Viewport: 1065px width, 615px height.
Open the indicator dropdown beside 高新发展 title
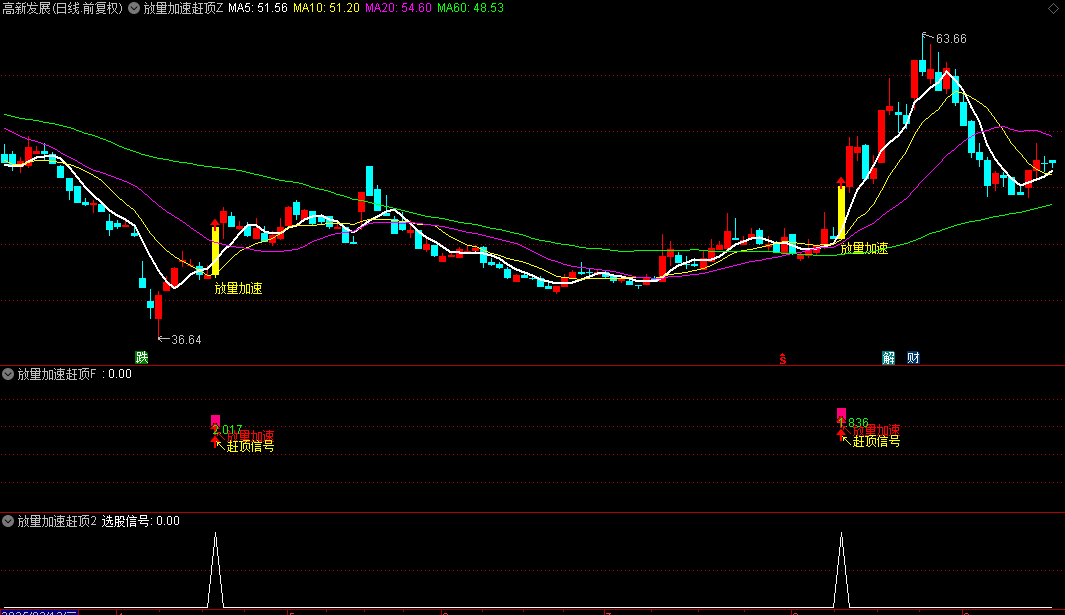click(134, 8)
